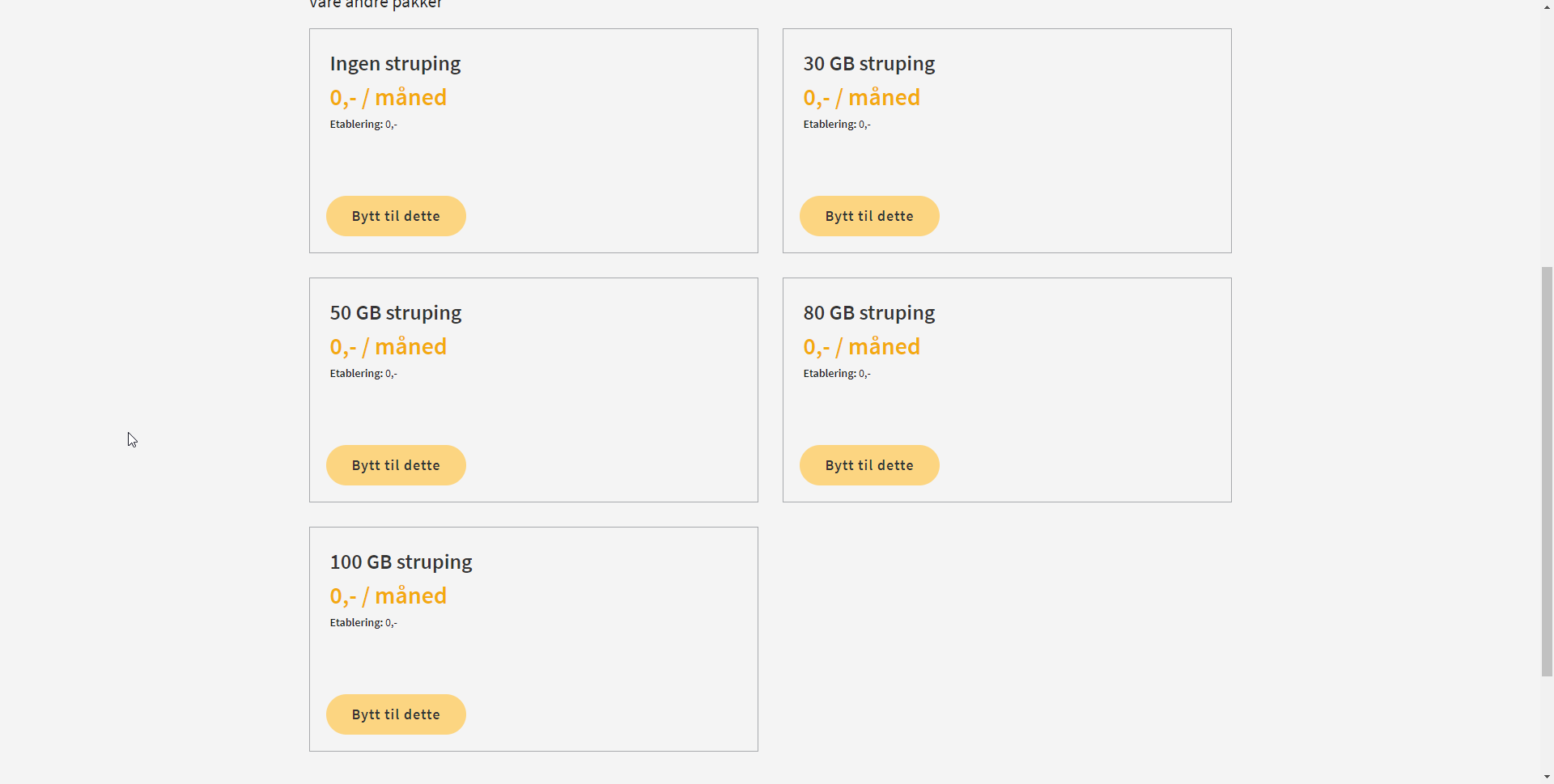Click the '100 GB struping' heading
Viewport: 1554px width, 784px height.
pos(401,562)
